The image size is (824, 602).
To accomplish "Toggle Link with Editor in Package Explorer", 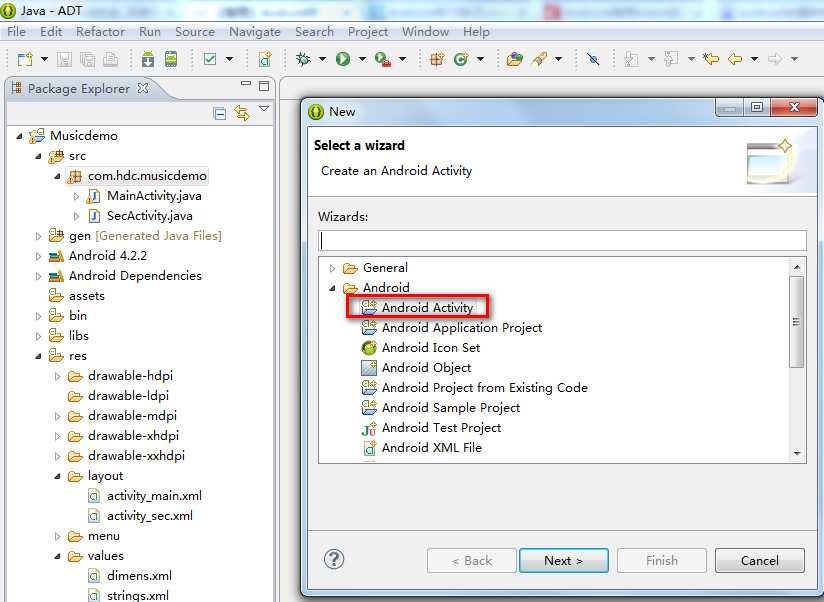I will coord(242,113).
